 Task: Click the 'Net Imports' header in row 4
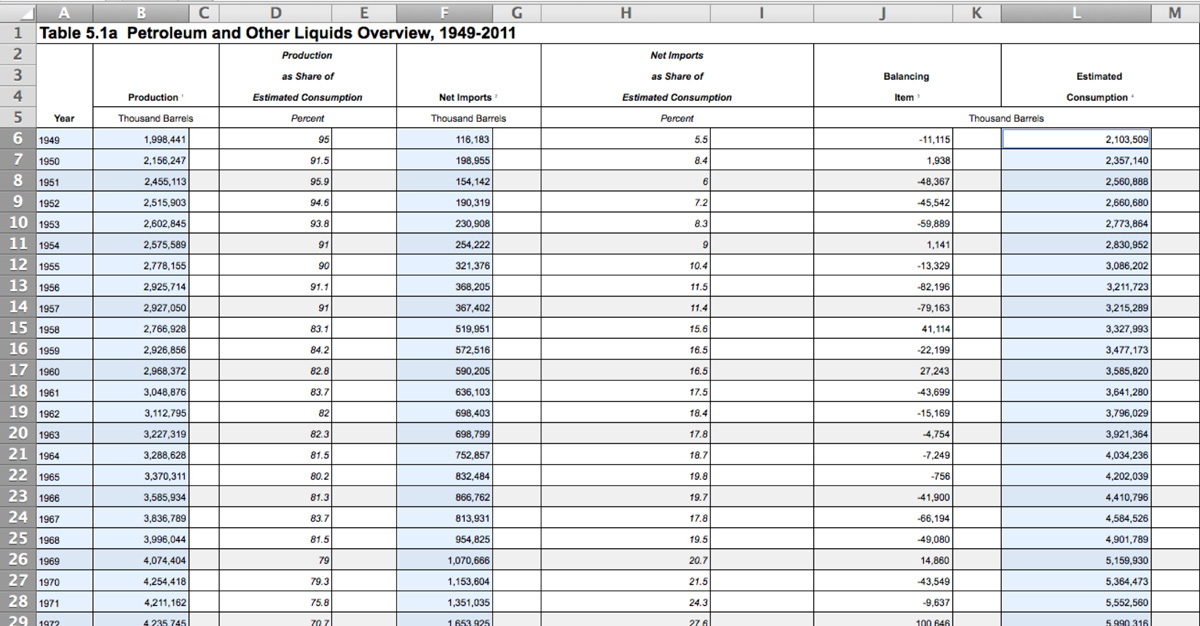click(x=469, y=97)
